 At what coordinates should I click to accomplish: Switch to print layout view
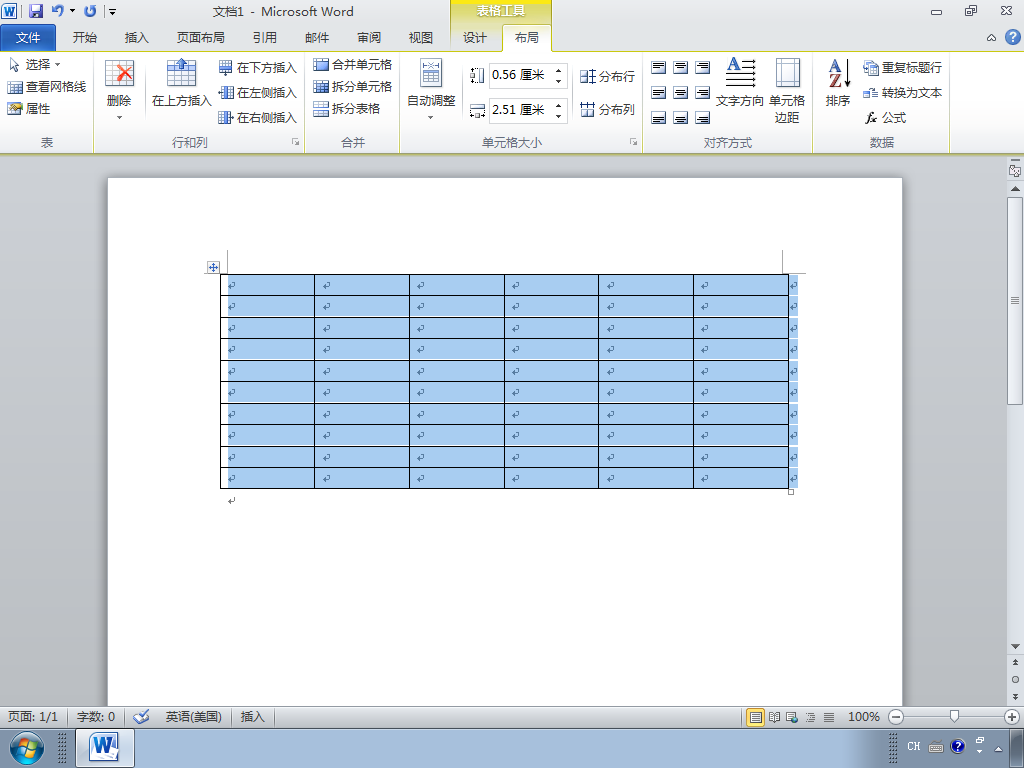(x=756, y=717)
